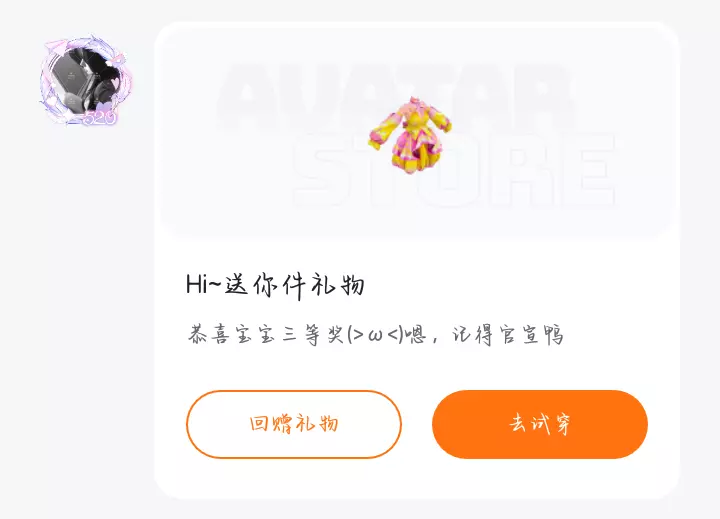
Task: Tap the '礼物' word in the title
Action: tap(338, 285)
